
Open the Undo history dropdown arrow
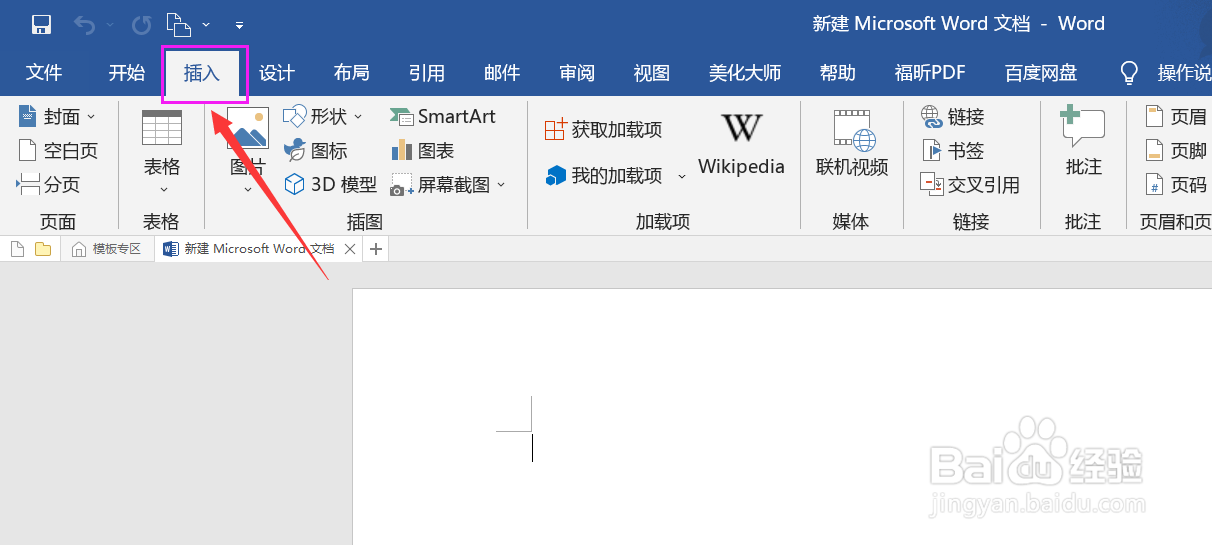[109, 24]
